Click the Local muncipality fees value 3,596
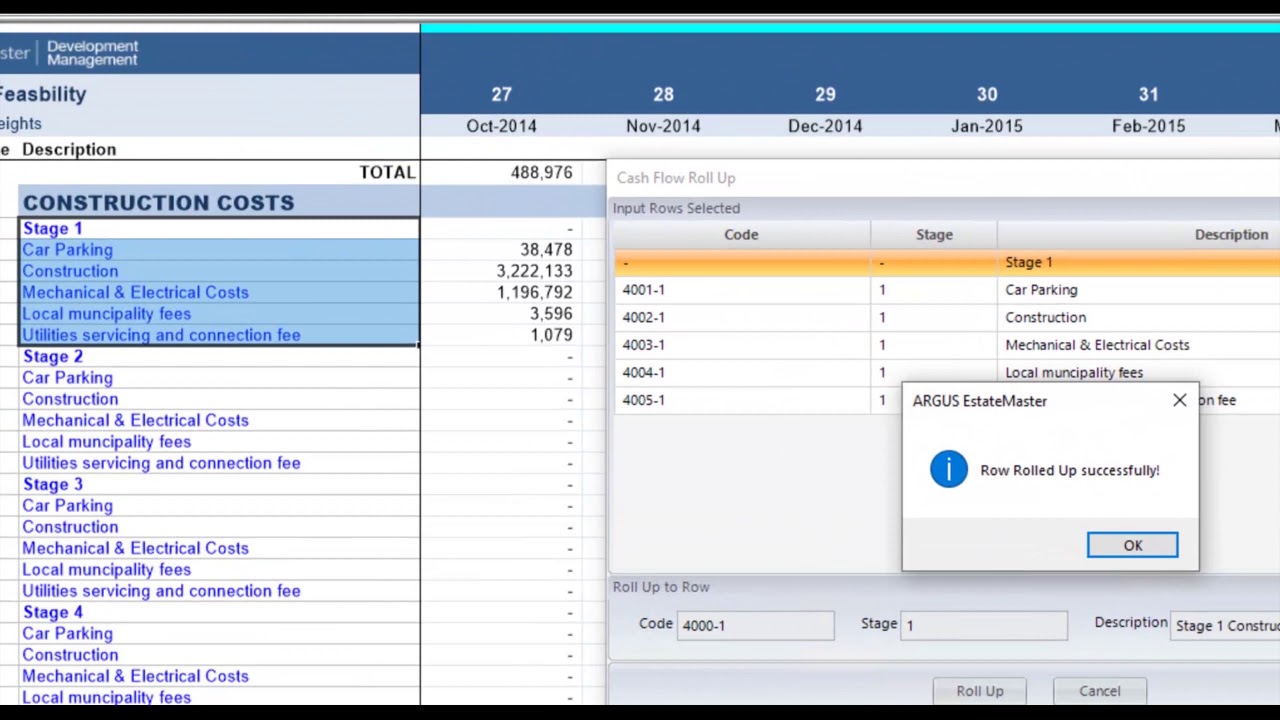Screen dimensions: 1280x720 coord(551,314)
